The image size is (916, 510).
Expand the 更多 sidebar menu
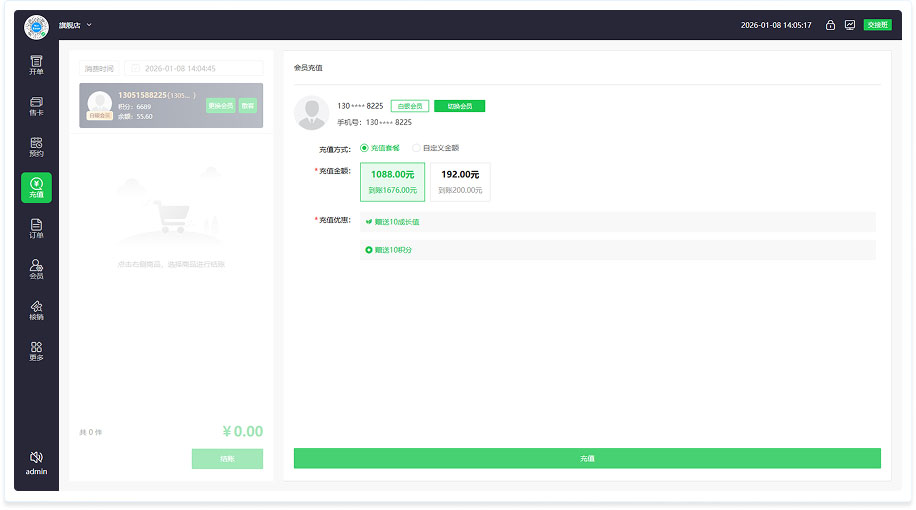tap(36, 351)
